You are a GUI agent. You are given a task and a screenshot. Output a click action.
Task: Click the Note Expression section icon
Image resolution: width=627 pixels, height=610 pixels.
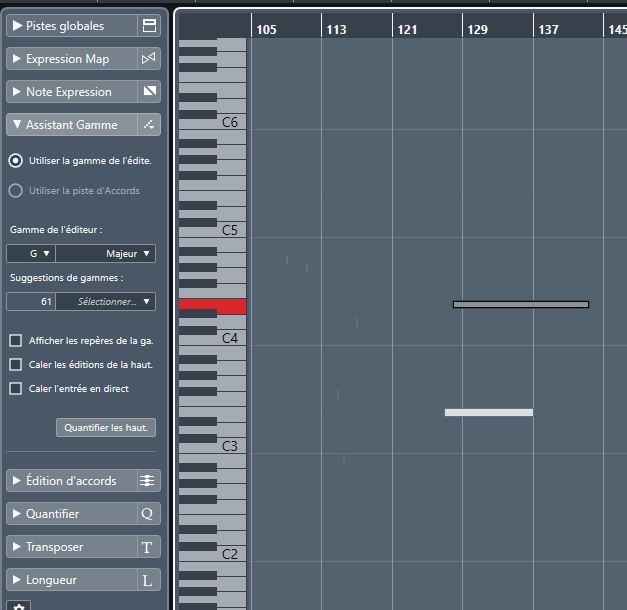pyautogui.click(x=149, y=92)
